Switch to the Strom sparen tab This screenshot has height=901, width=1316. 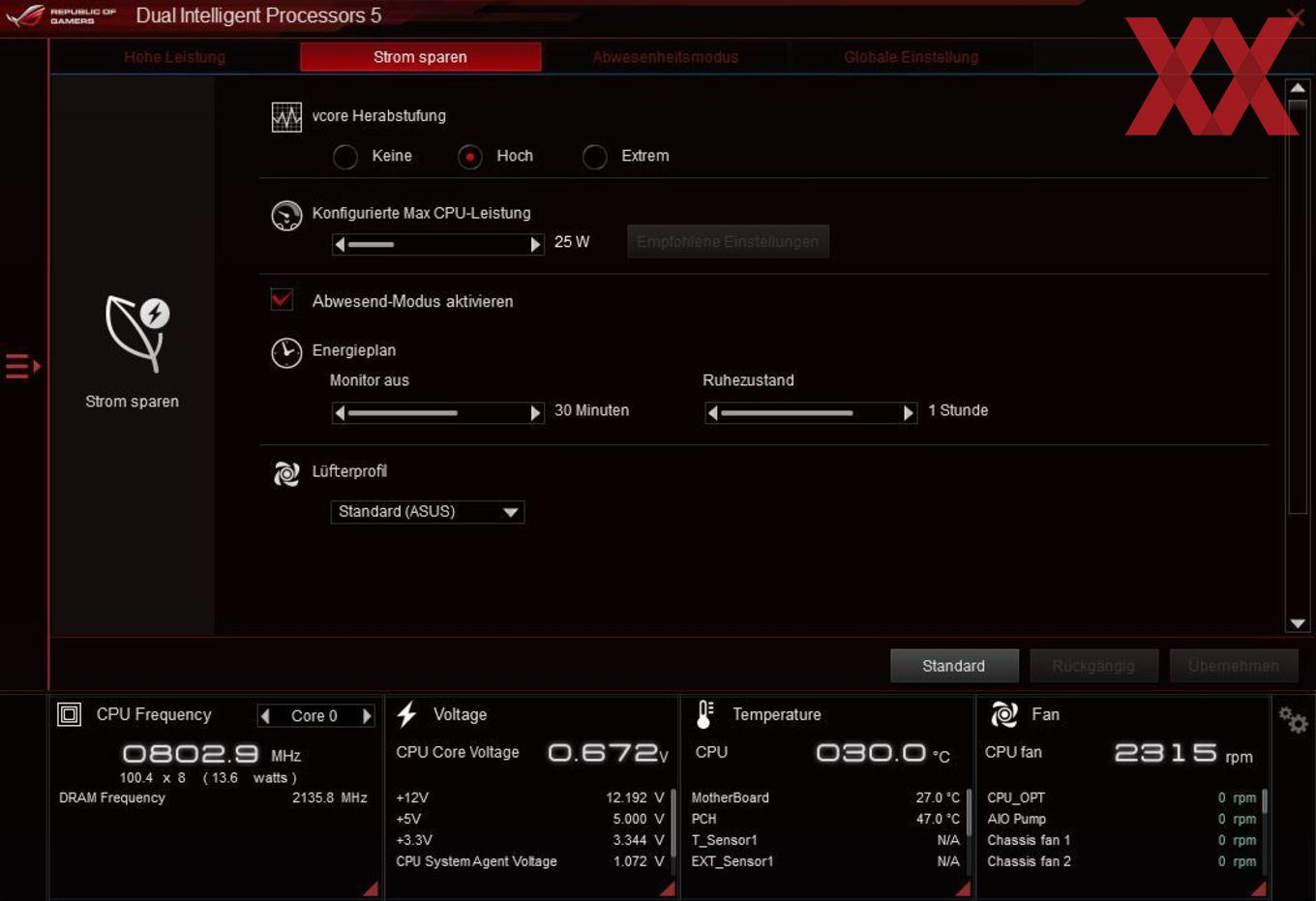coord(420,57)
